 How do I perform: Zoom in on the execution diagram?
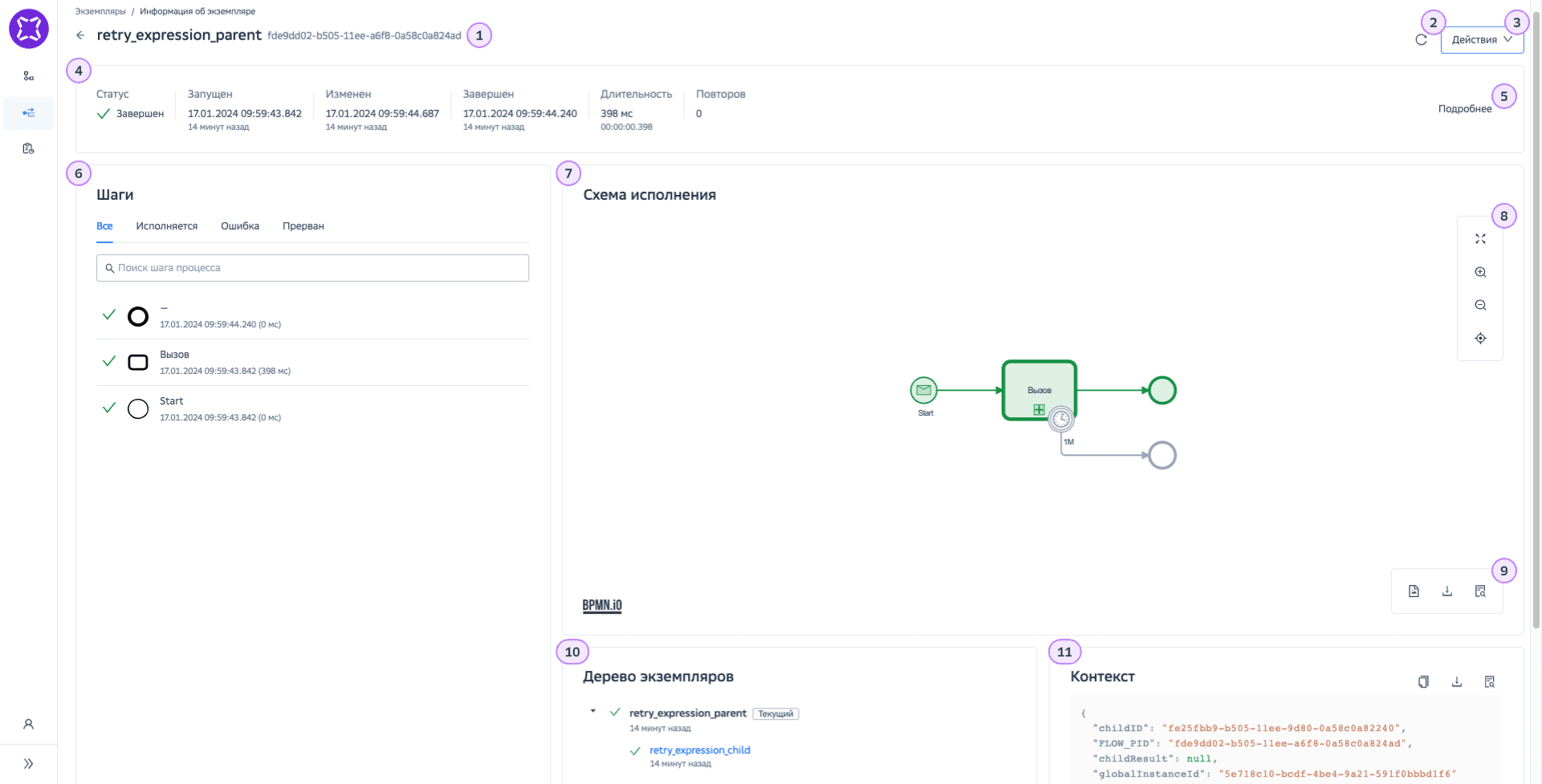point(1480,273)
